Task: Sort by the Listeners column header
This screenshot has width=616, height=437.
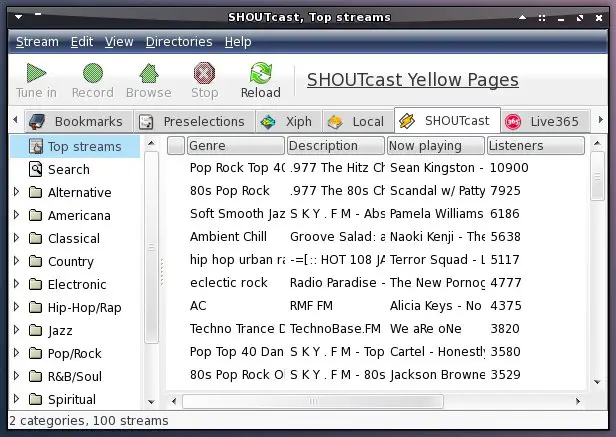Action: (x=536, y=146)
